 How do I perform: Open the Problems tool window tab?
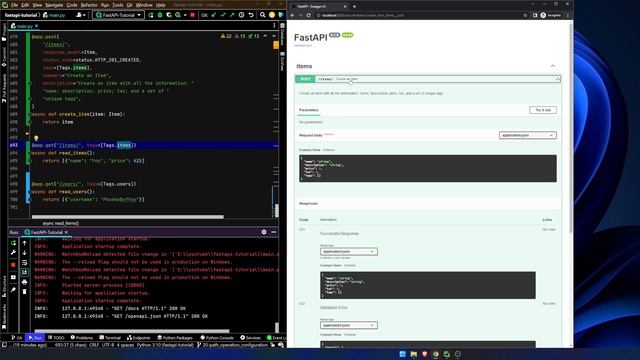82,338
